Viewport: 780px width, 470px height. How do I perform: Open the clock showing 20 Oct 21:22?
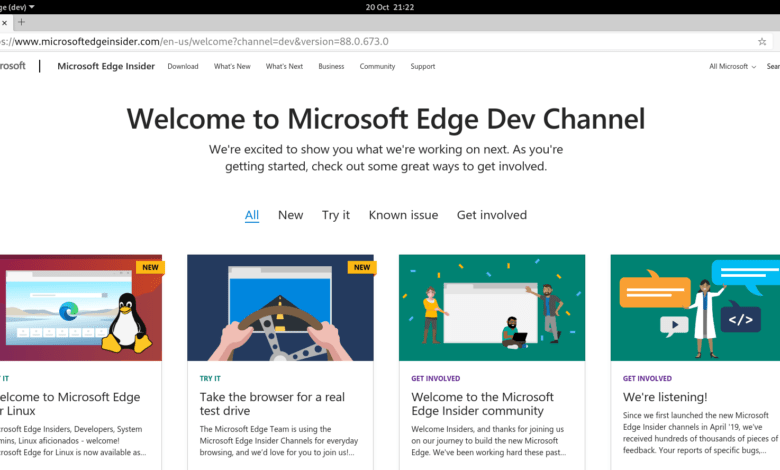390,7
